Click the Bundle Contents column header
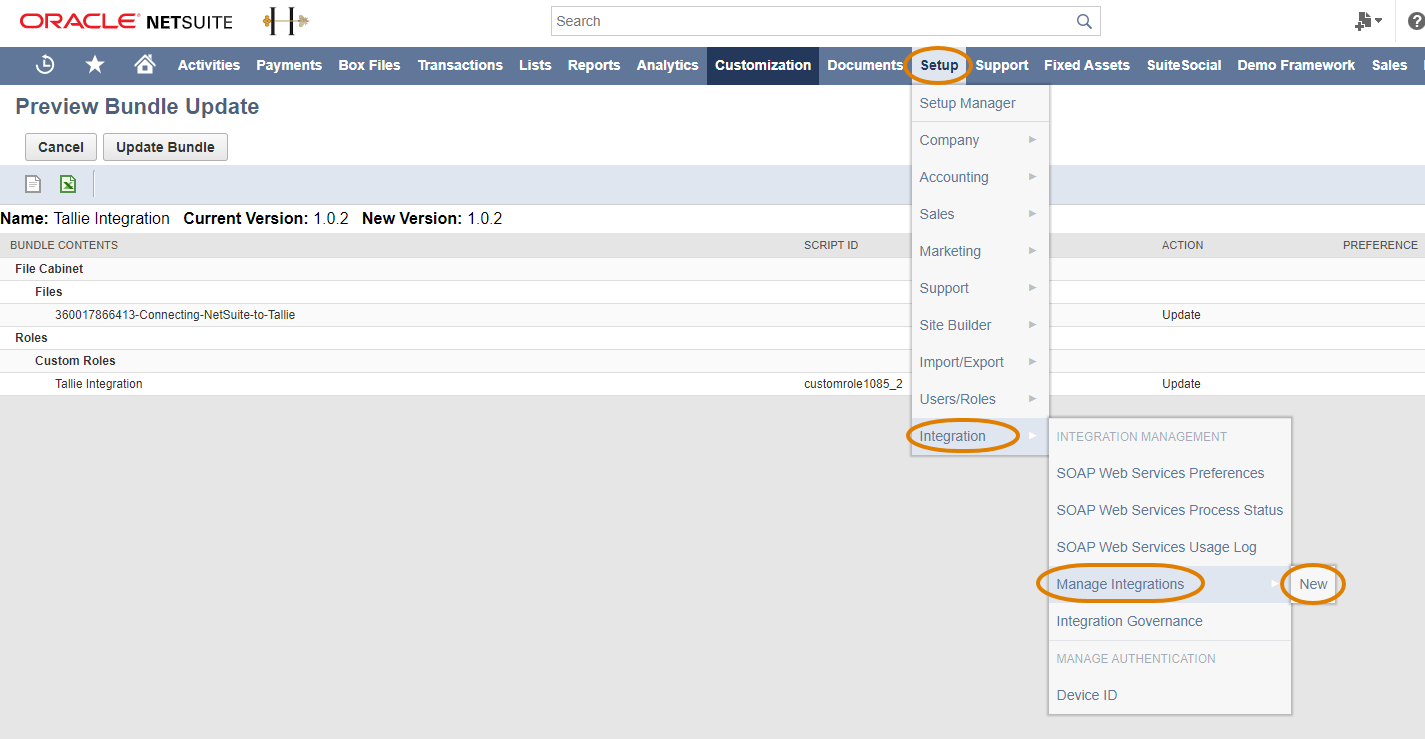 [64, 245]
